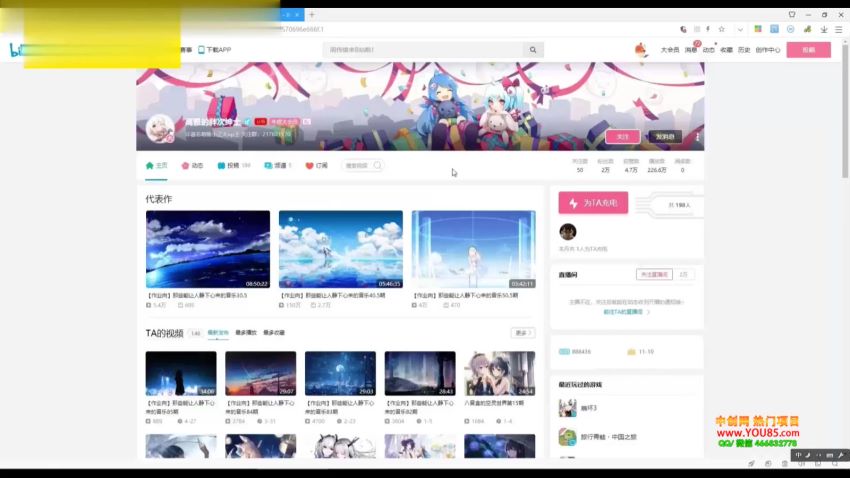Click the pink 关注 follow button
Image resolution: width=850 pixels, height=478 pixels.
coord(622,137)
